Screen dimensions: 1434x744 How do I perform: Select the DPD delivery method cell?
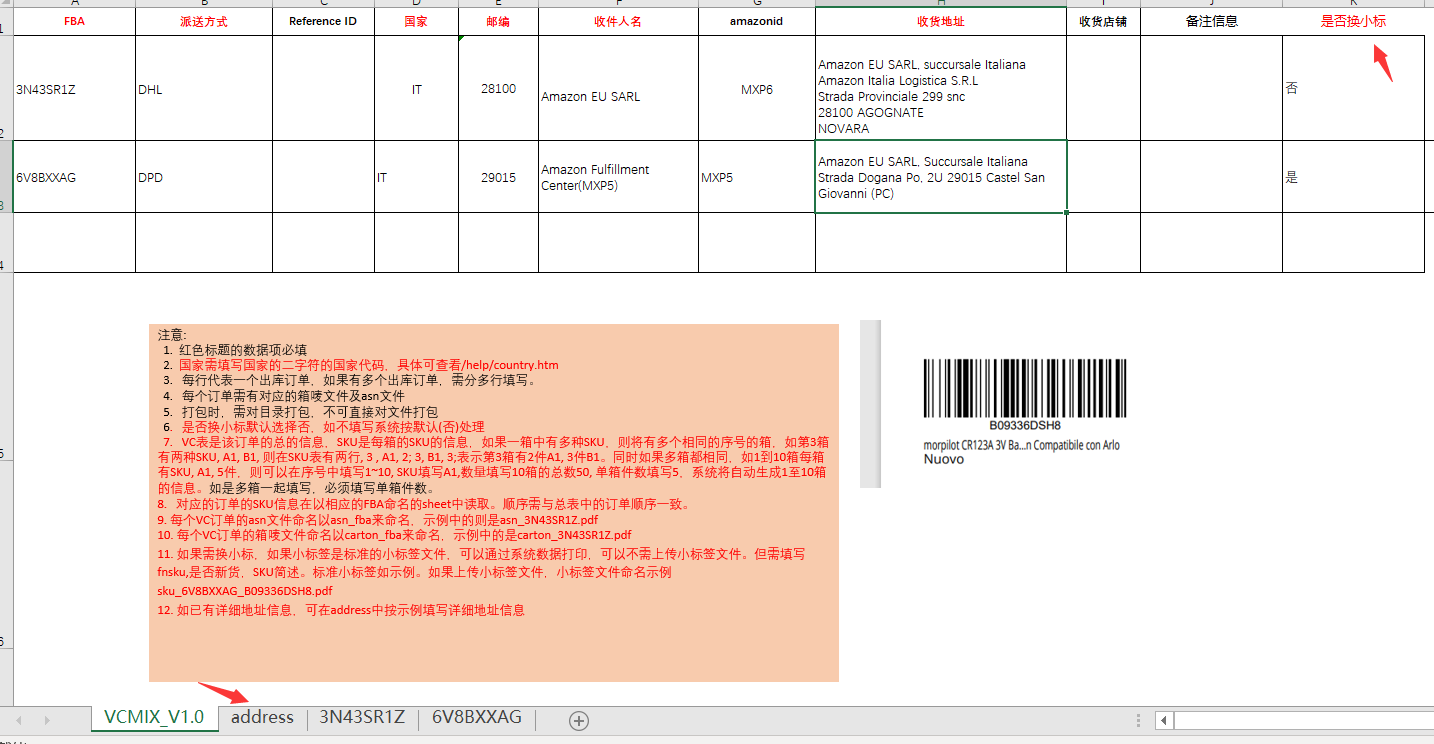(x=204, y=177)
